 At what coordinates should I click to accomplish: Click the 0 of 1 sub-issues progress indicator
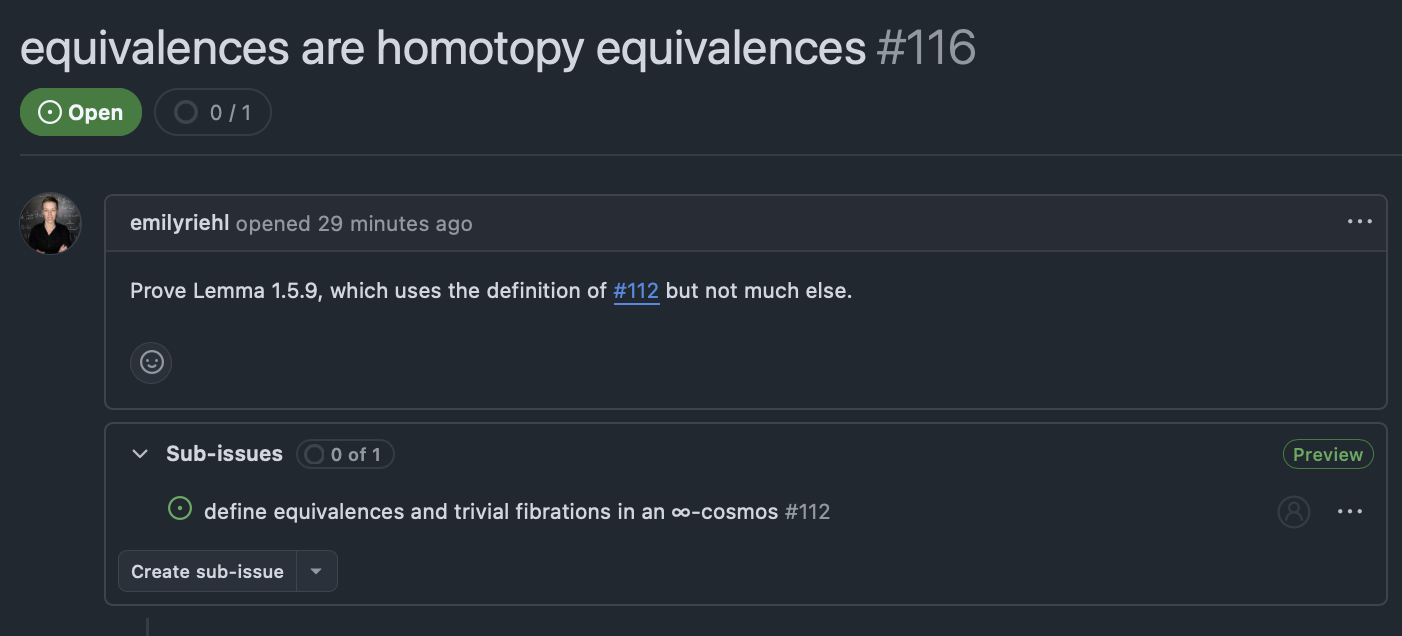[x=345, y=455]
